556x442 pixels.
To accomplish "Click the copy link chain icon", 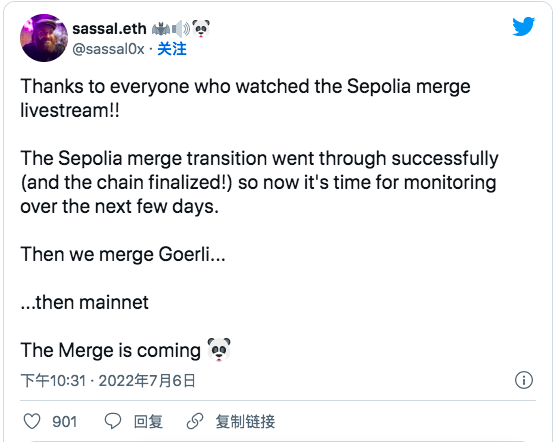I will point(195,421).
